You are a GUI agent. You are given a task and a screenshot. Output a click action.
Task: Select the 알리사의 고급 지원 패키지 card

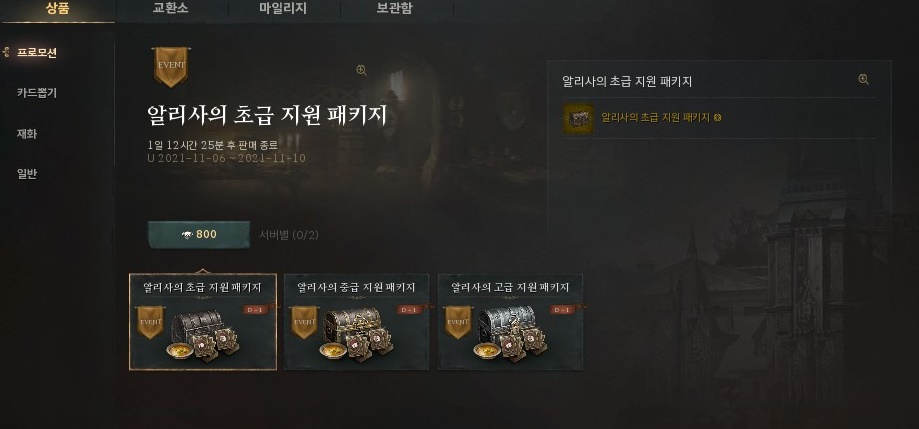(x=510, y=322)
